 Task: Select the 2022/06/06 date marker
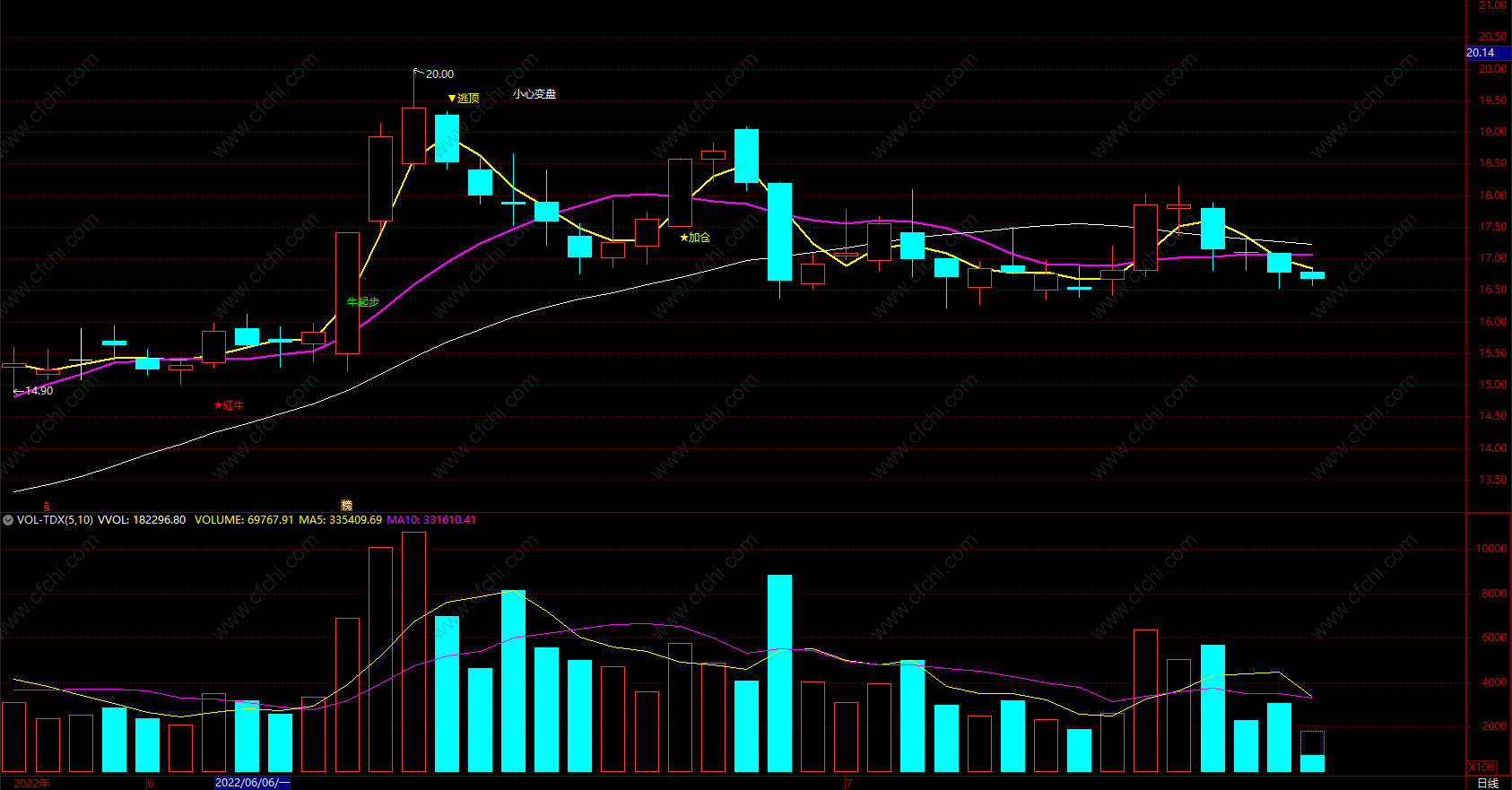click(252, 783)
